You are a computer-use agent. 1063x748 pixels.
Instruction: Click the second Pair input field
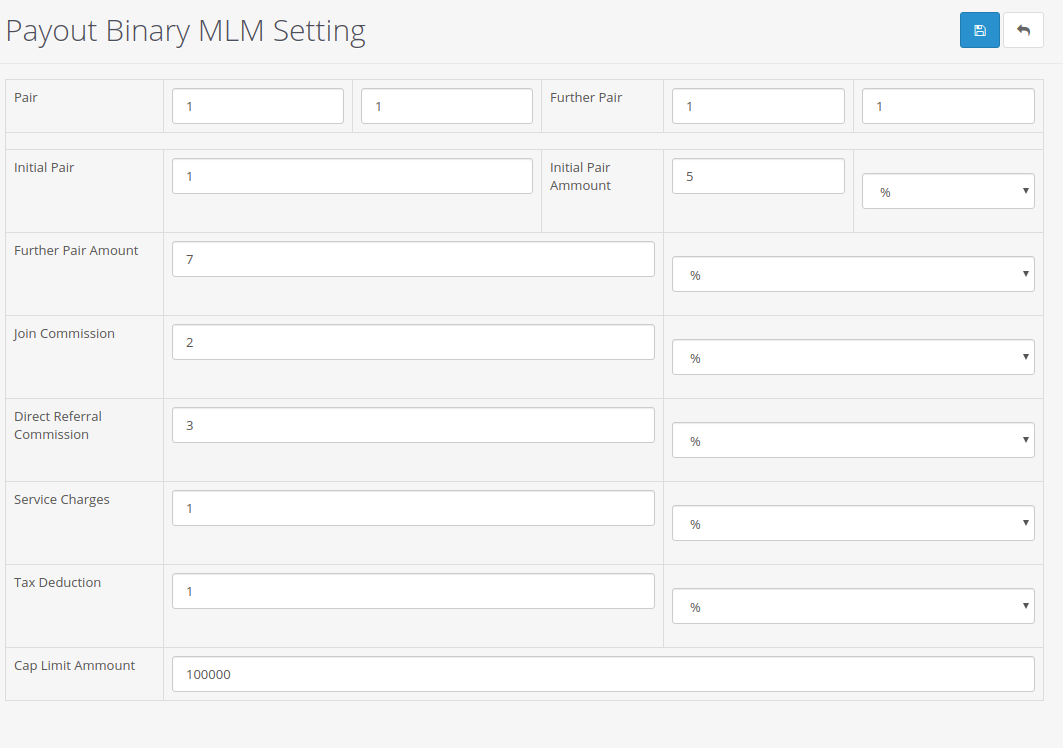pyautogui.click(x=446, y=106)
